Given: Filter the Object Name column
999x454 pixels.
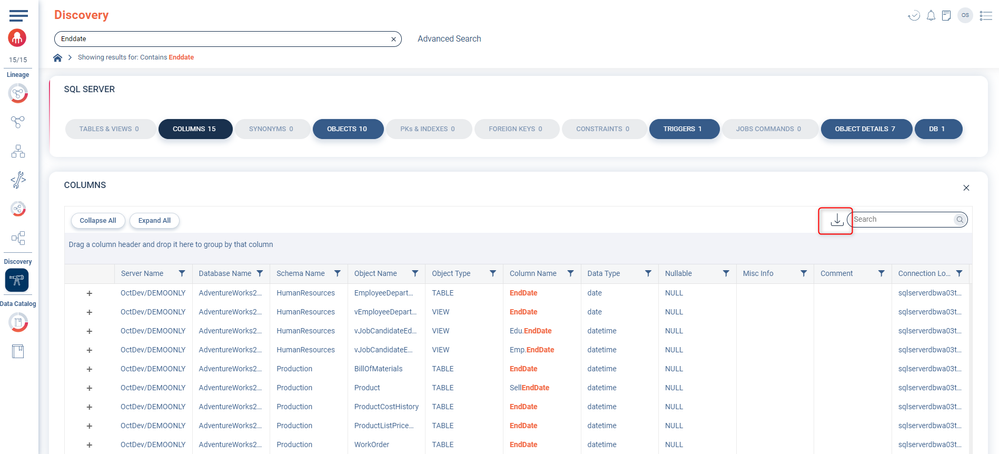Looking at the screenshot, I should [415, 273].
